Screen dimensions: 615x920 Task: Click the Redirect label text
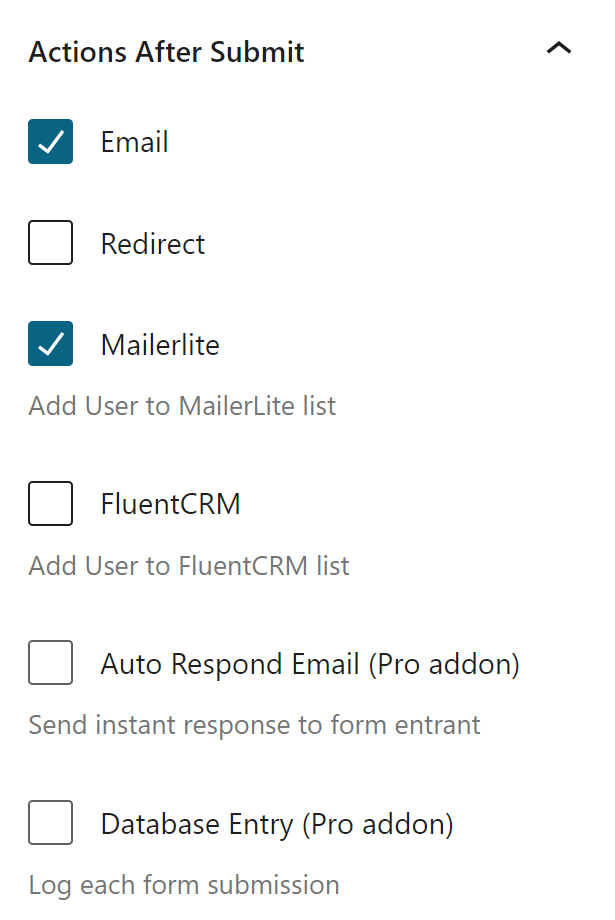(x=152, y=244)
